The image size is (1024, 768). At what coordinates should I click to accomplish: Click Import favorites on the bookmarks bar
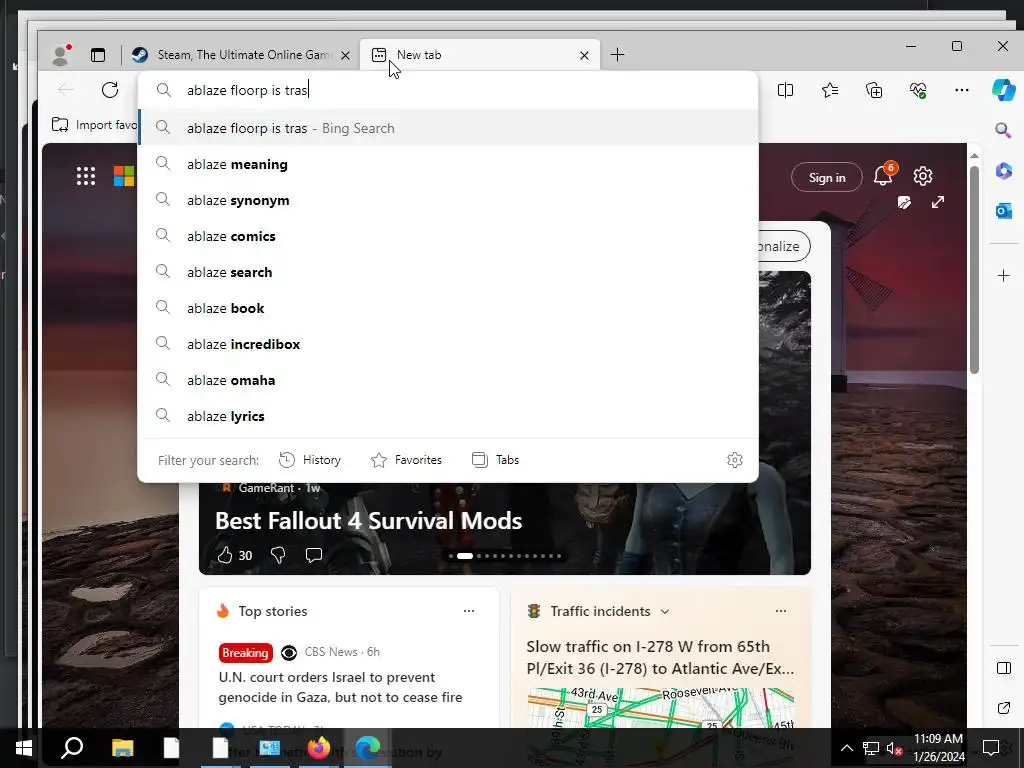click(95, 125)
